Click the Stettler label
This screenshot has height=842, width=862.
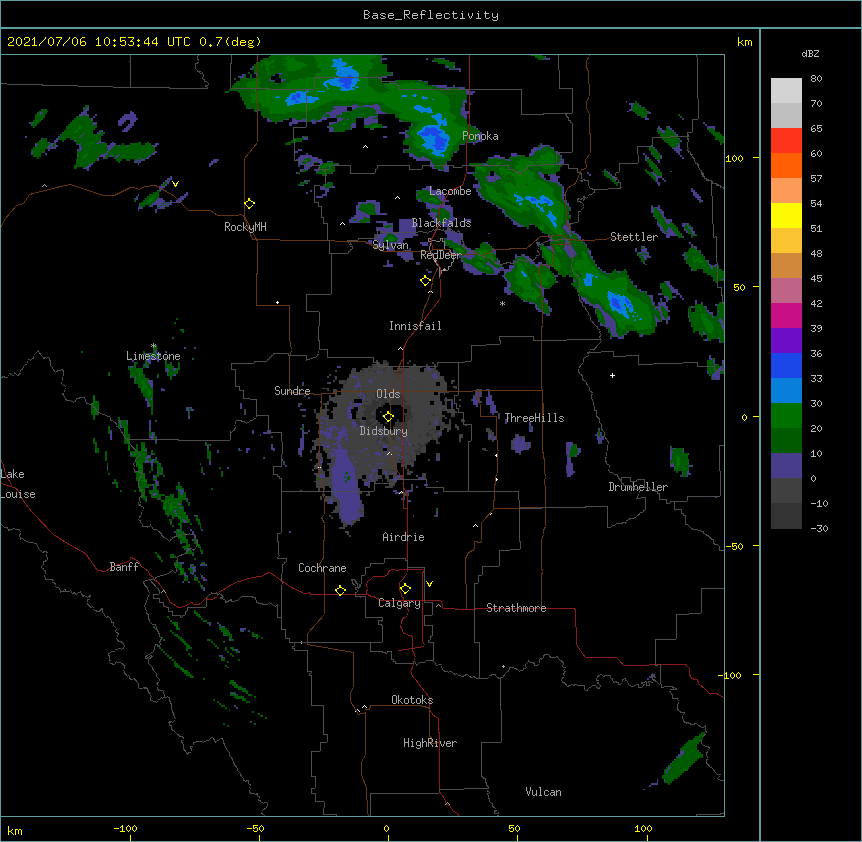pyautogui.click(x=634, y=237)
